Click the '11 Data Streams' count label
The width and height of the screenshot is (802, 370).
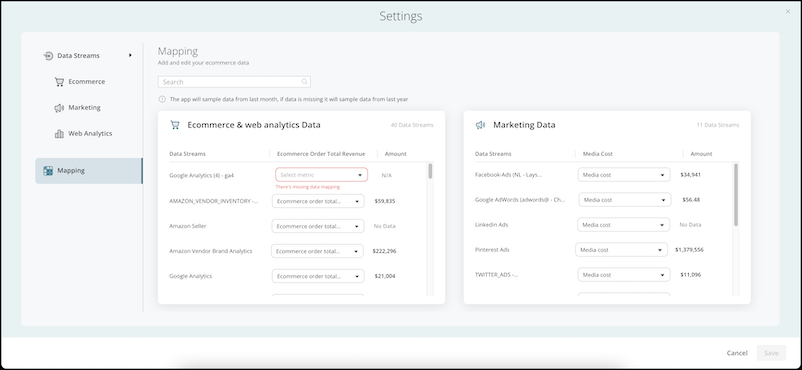(x=718, y=125)
